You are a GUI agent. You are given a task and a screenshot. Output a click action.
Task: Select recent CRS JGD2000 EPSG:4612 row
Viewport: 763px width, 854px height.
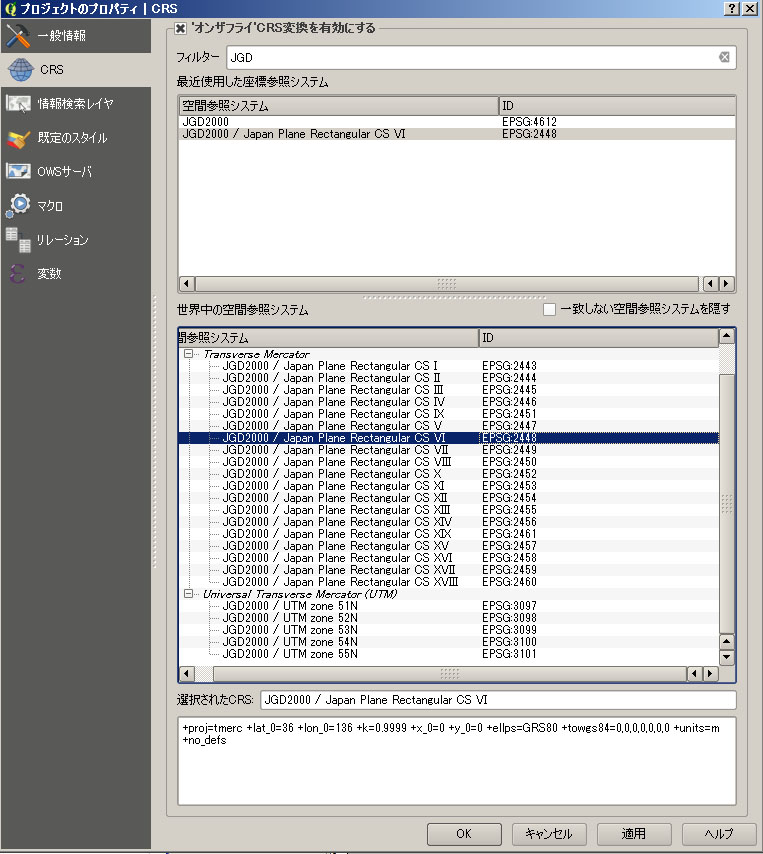457,122
